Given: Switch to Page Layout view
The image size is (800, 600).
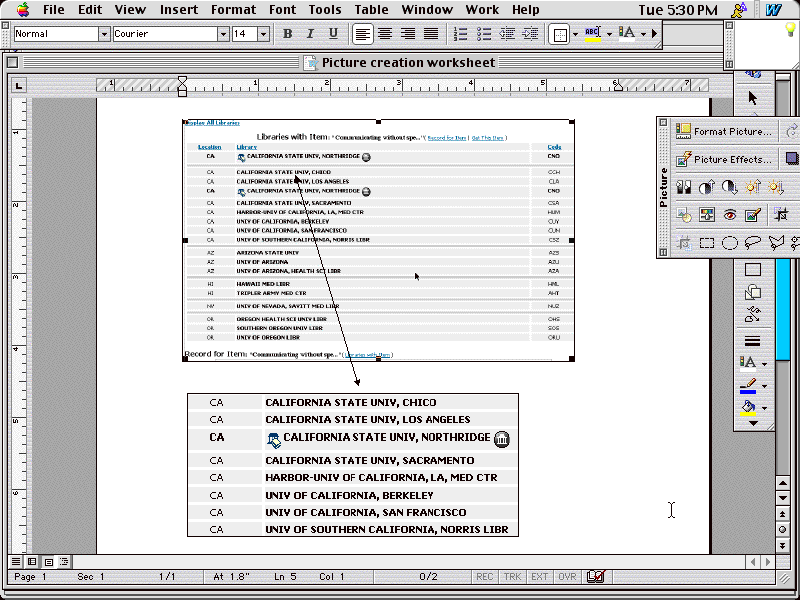Looking at the screenshot, I should click(x=48, y=562).
